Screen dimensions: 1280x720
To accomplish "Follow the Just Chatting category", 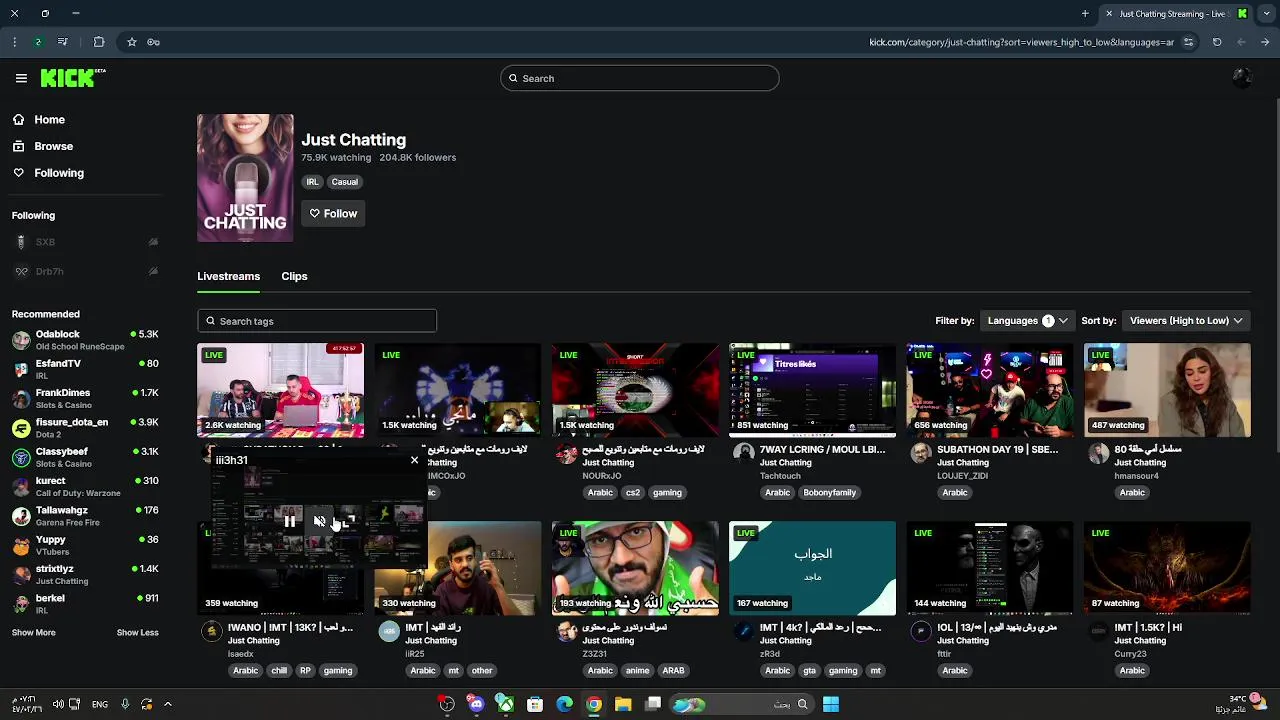I will 333,213.
